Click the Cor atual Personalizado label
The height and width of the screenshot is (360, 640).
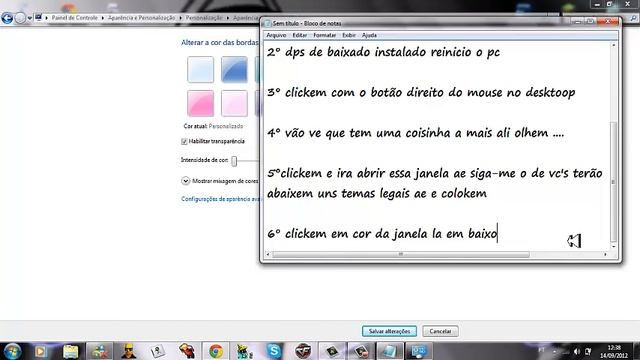tap(213, 126)
